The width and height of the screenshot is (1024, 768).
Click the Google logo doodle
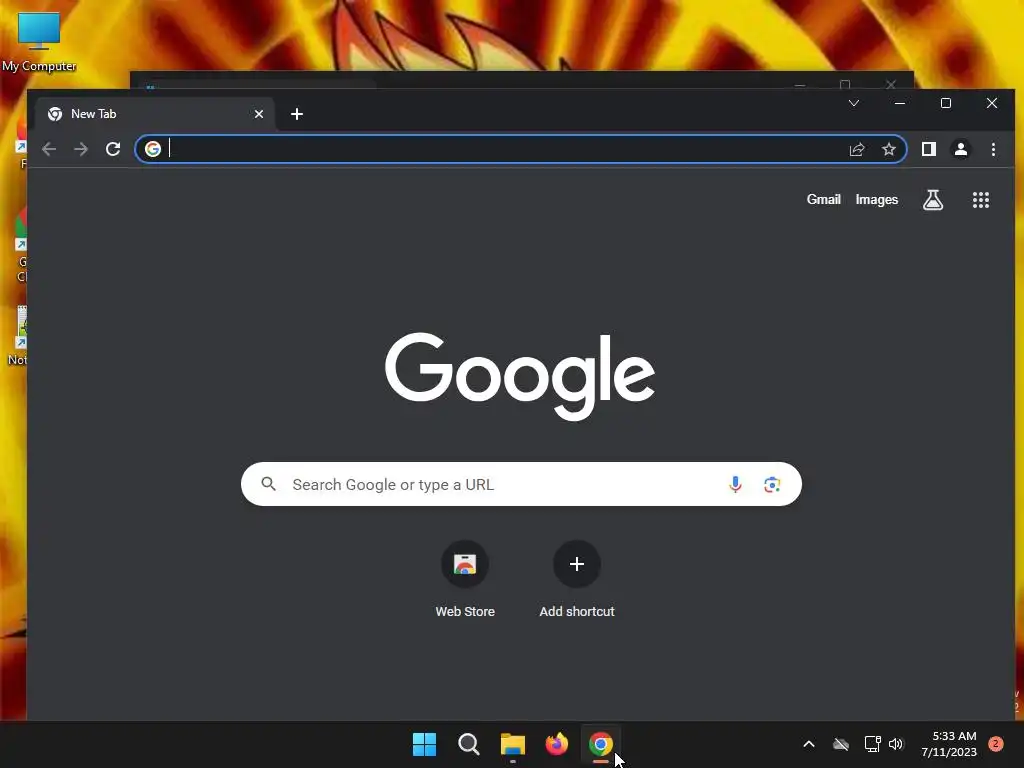(x=520, y=376)
